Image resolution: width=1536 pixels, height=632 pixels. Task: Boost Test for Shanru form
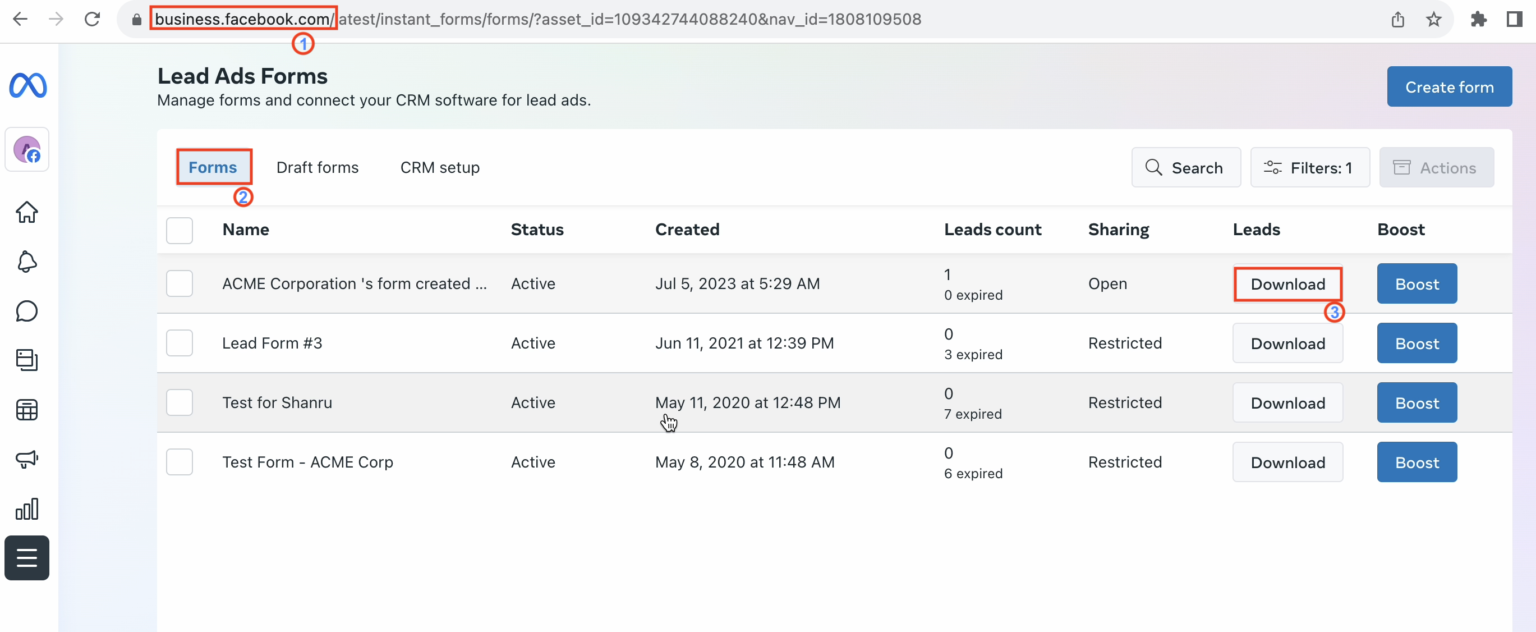pos(1417,403)
